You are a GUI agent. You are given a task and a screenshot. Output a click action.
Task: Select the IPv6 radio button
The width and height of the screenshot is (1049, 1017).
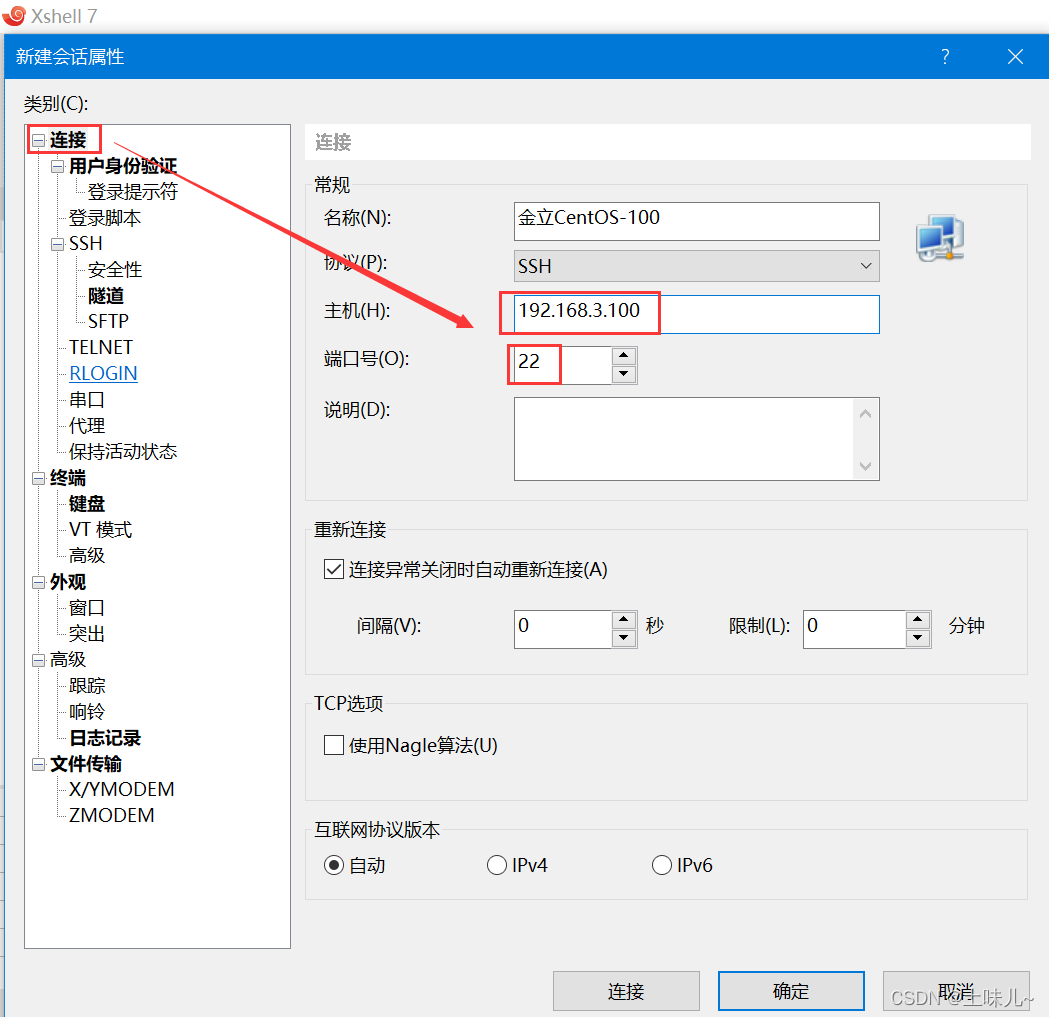coord(662,865)
